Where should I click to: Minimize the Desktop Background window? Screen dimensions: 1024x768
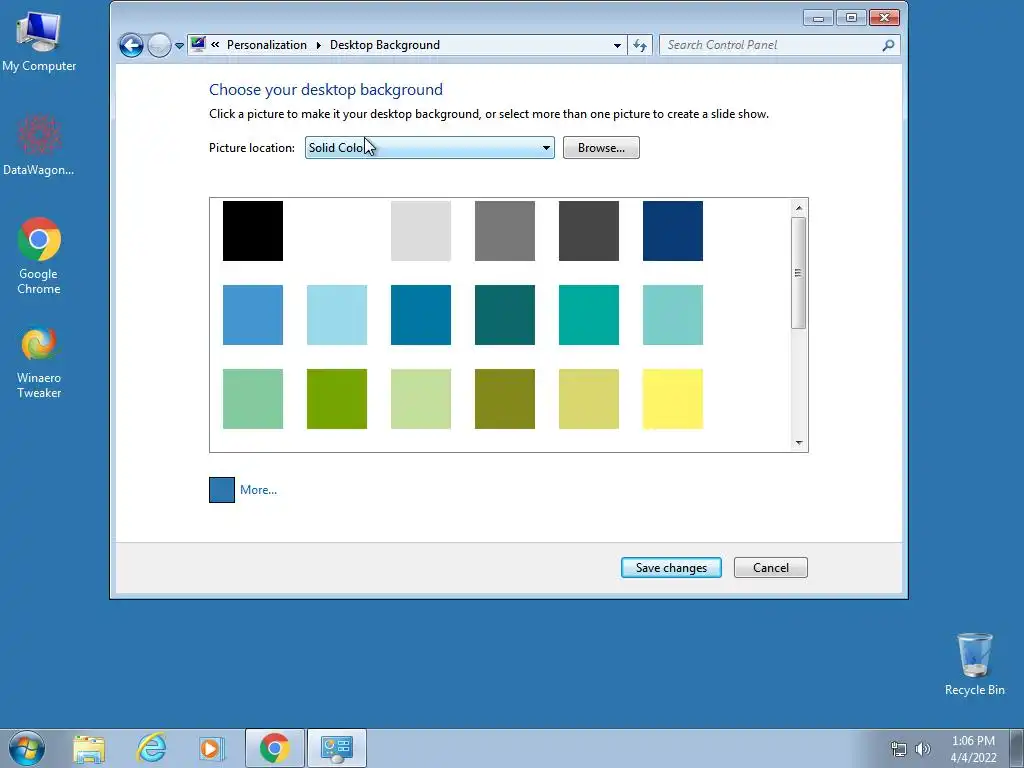click(818, 18)
